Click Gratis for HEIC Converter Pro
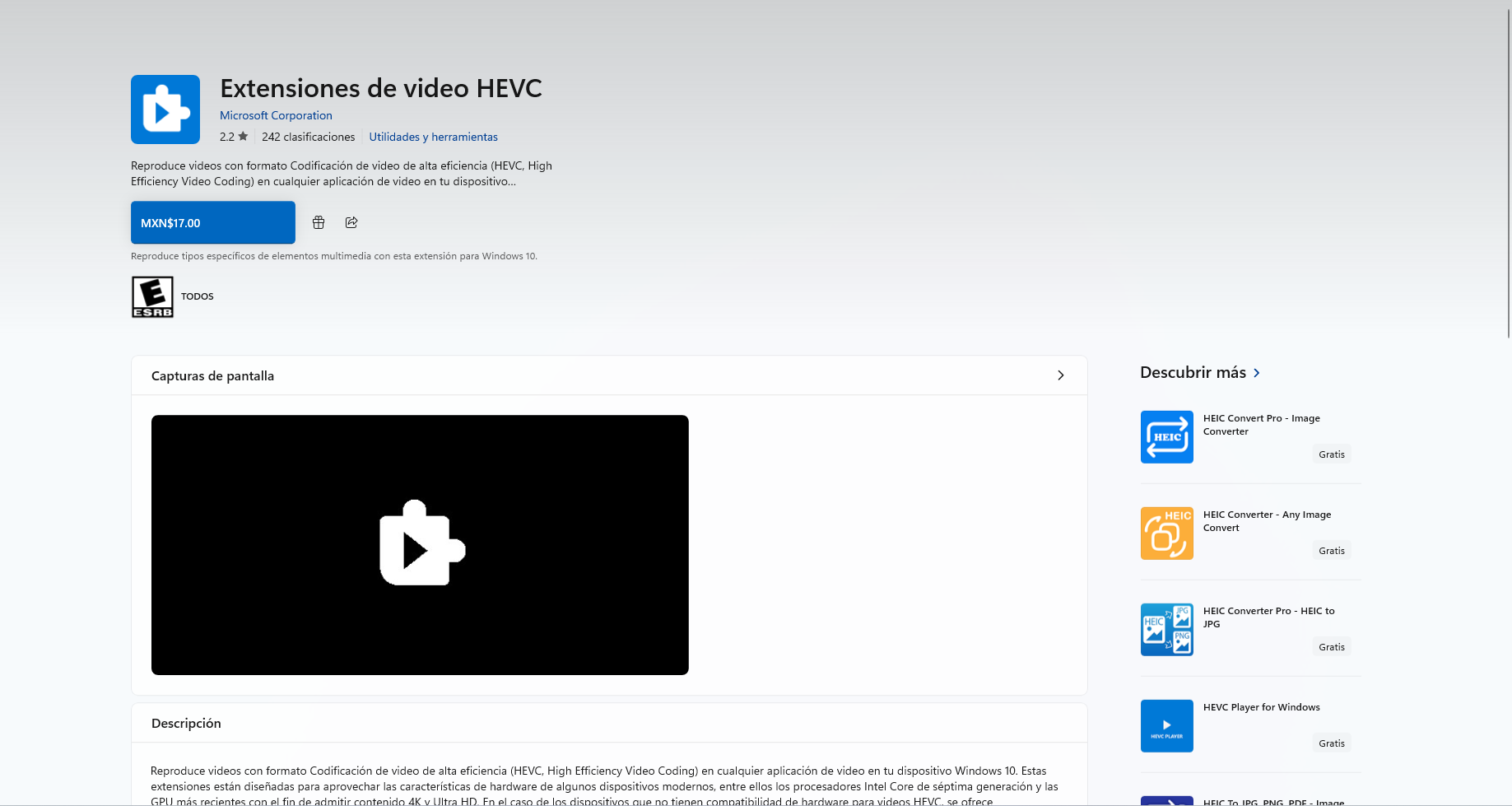 [x=1331, y=647]
